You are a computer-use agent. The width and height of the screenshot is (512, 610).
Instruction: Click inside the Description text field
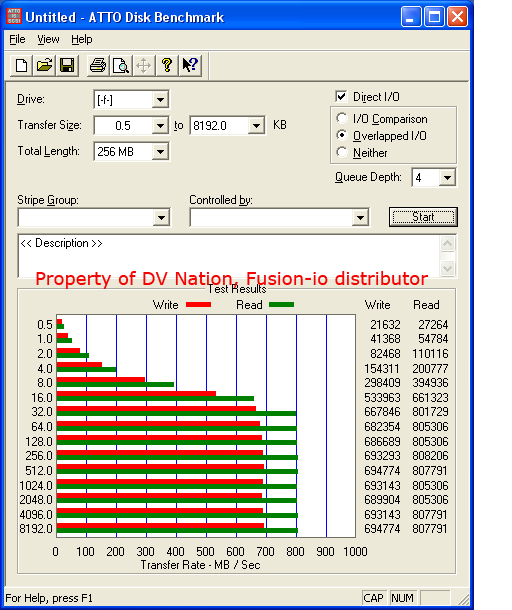[229, 256]
